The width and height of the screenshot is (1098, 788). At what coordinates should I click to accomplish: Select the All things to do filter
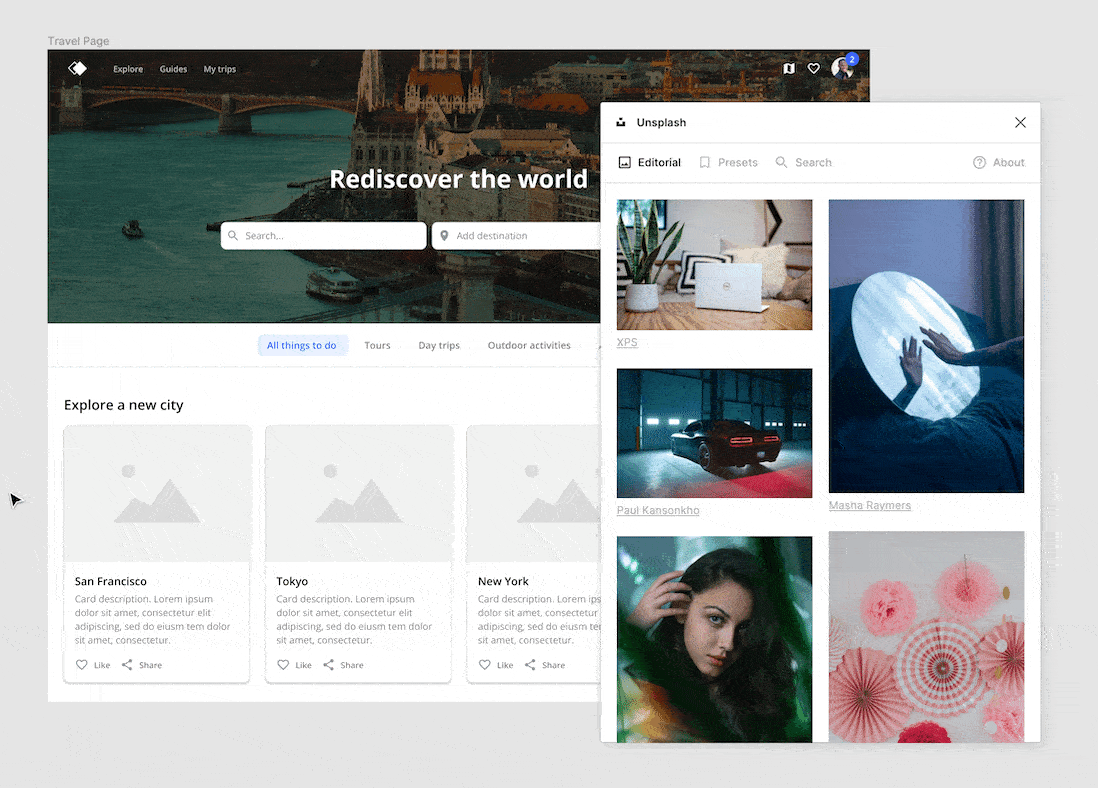point(302,345)
